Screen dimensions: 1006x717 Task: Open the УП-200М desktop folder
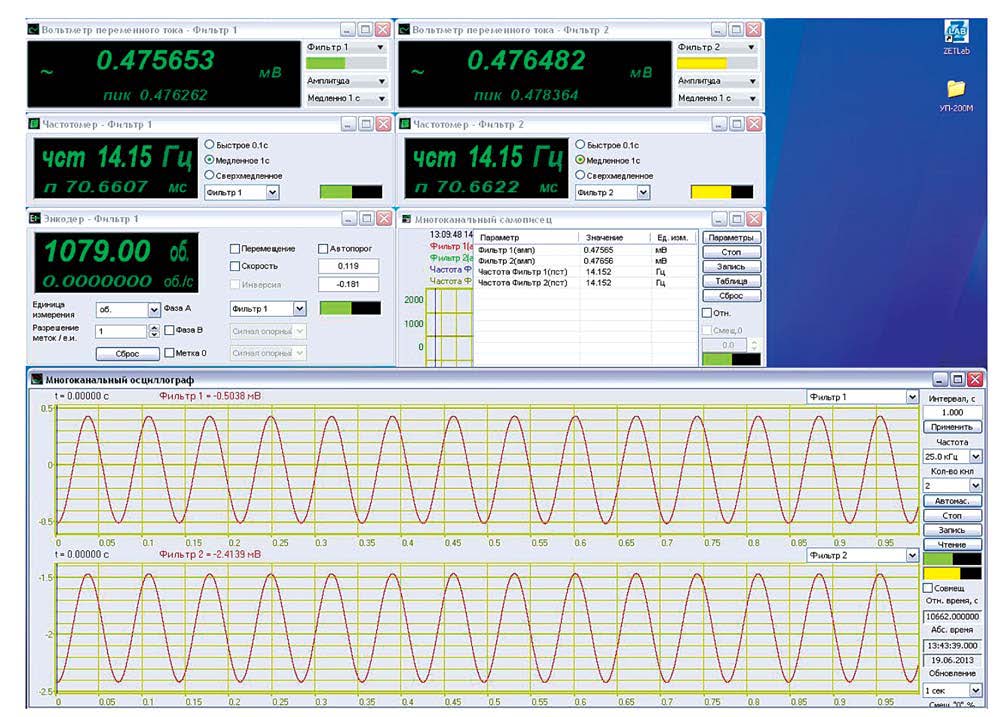(x=956, y=95)
